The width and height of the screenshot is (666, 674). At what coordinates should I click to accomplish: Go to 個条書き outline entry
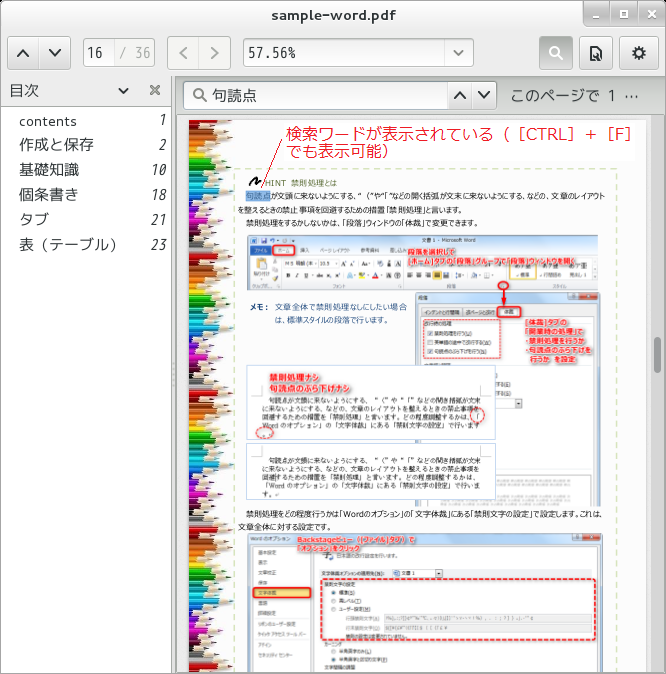point(48,194)
